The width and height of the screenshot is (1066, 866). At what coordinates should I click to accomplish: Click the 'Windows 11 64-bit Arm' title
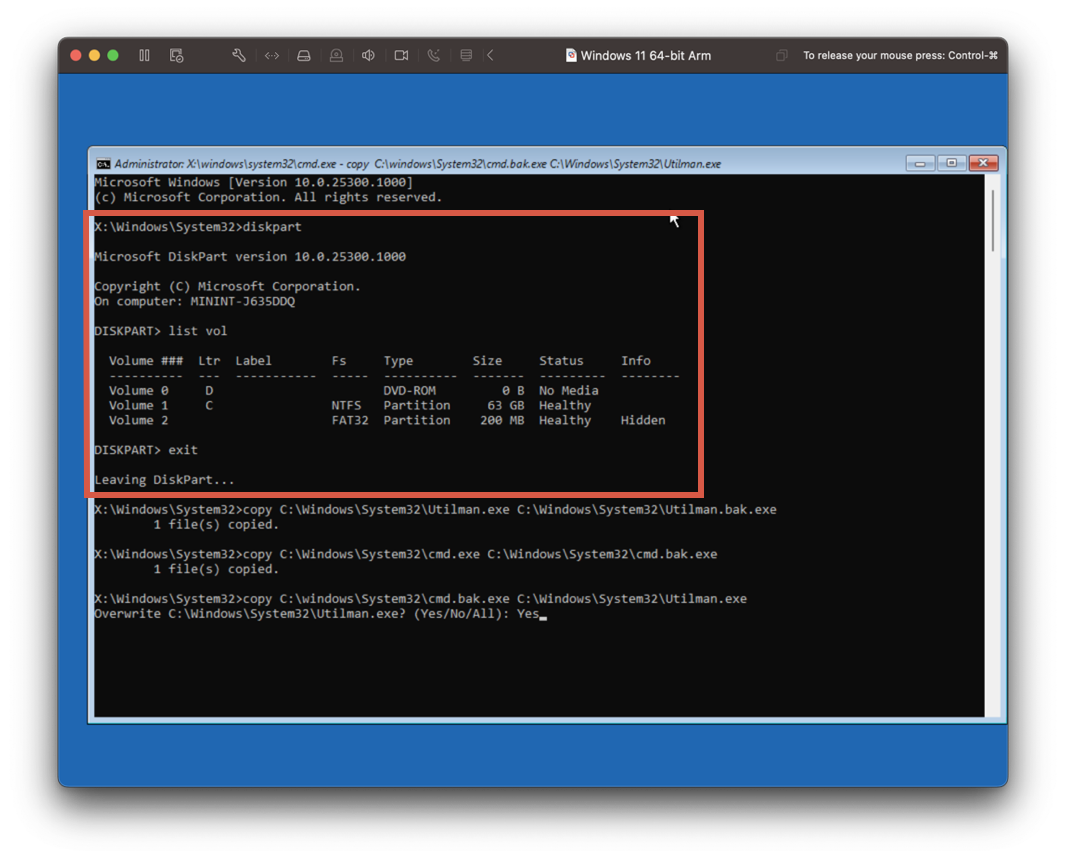pyautogui.click(x=646, y=56)
